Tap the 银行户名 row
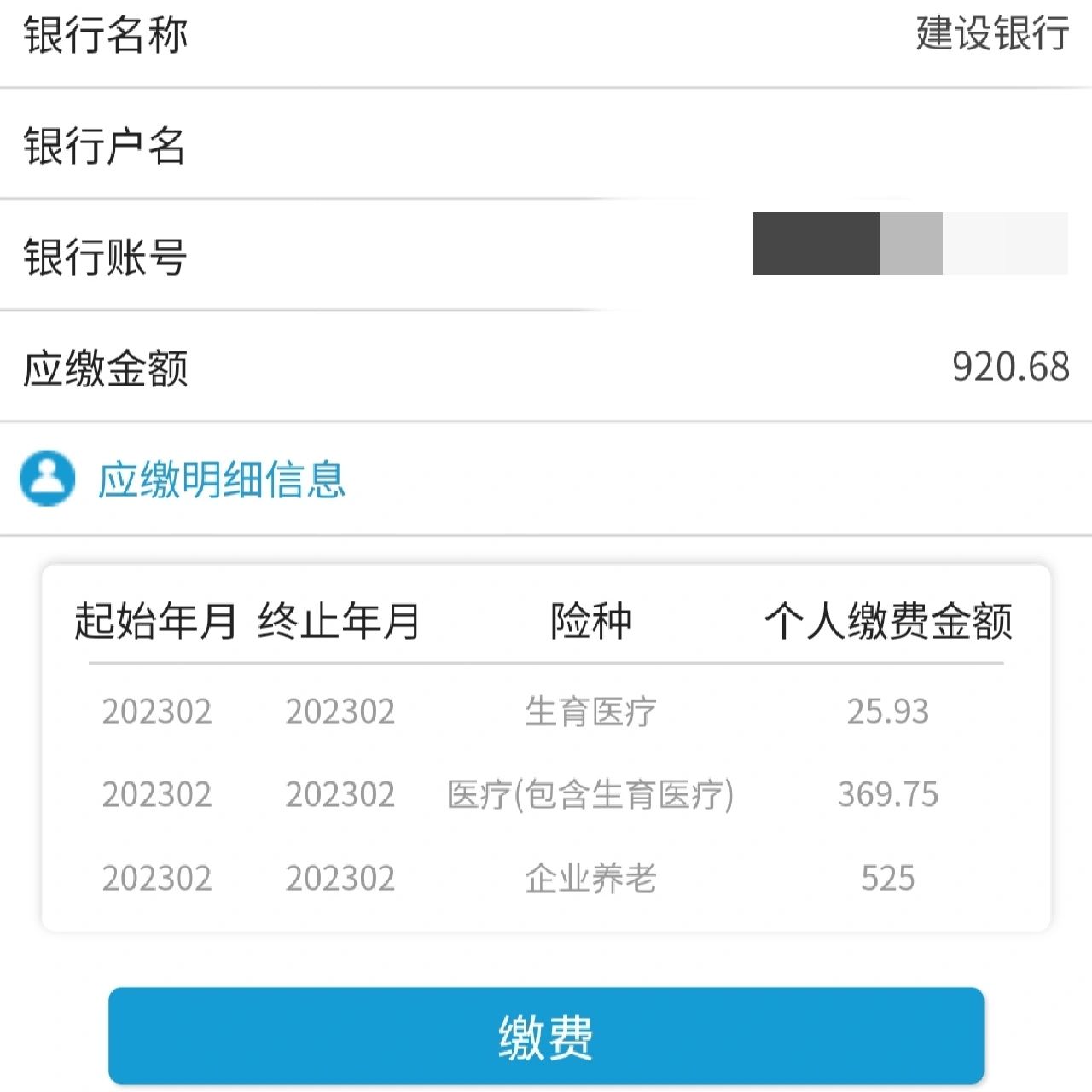The width and height of the screenshot is (1092, 1092). [x=546, y=145]
